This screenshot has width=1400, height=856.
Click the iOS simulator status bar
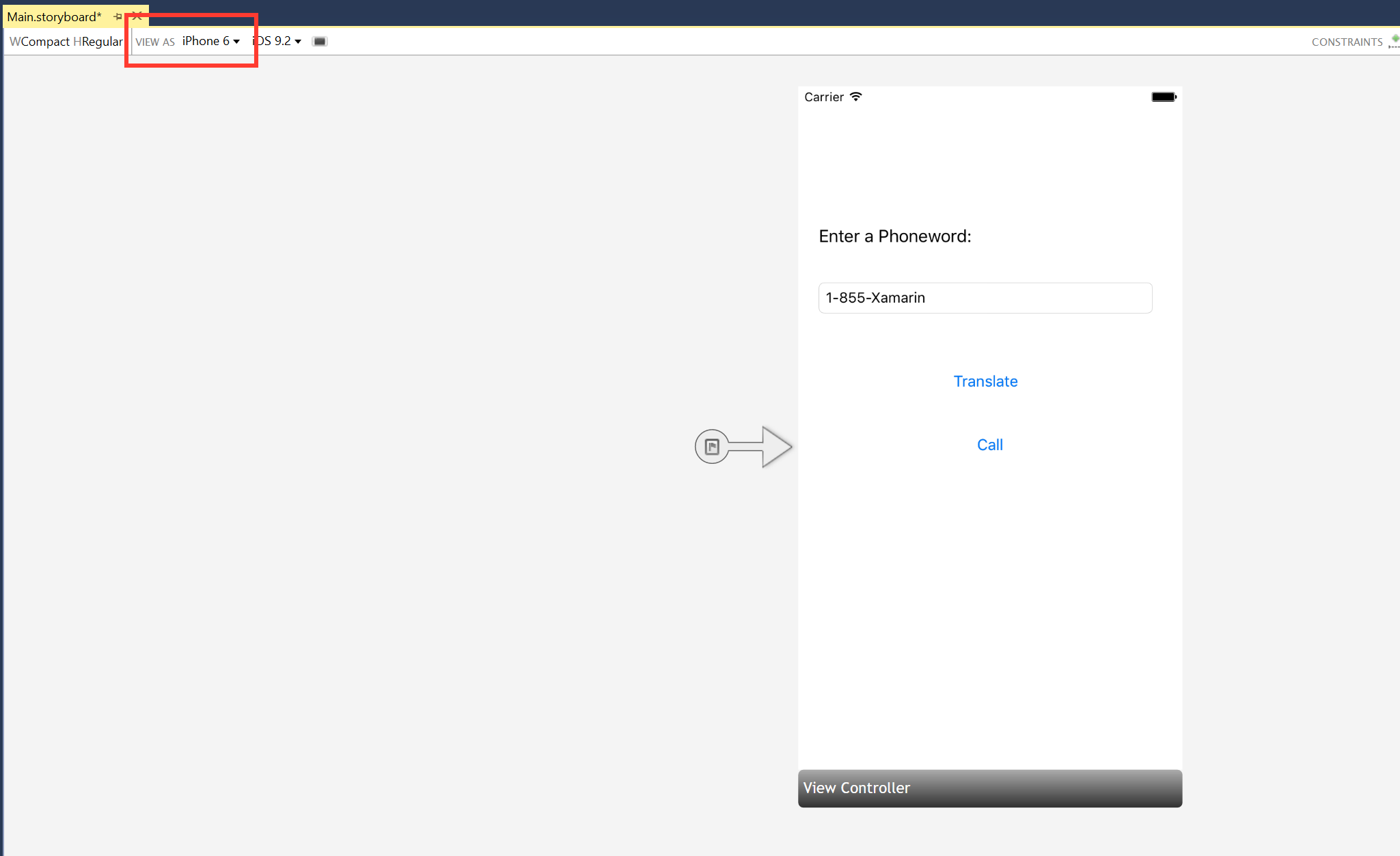tap(990, 97)
